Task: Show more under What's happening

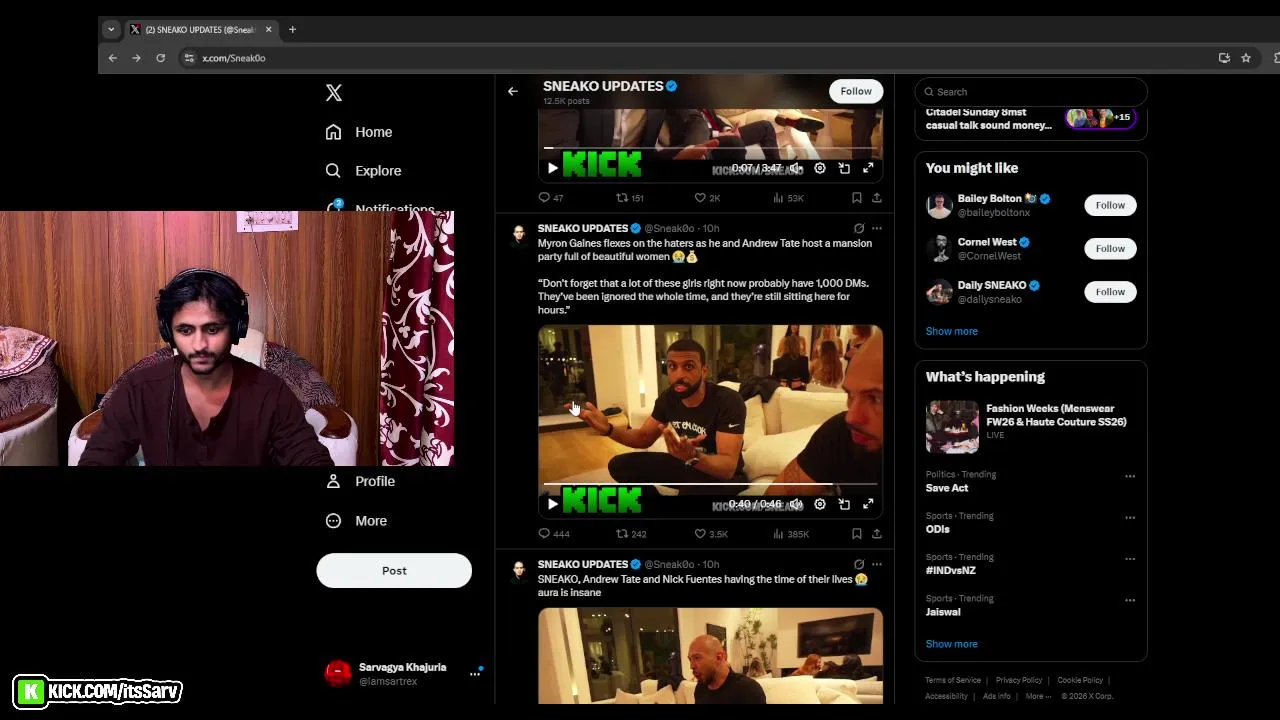Action: coord(952,644)
